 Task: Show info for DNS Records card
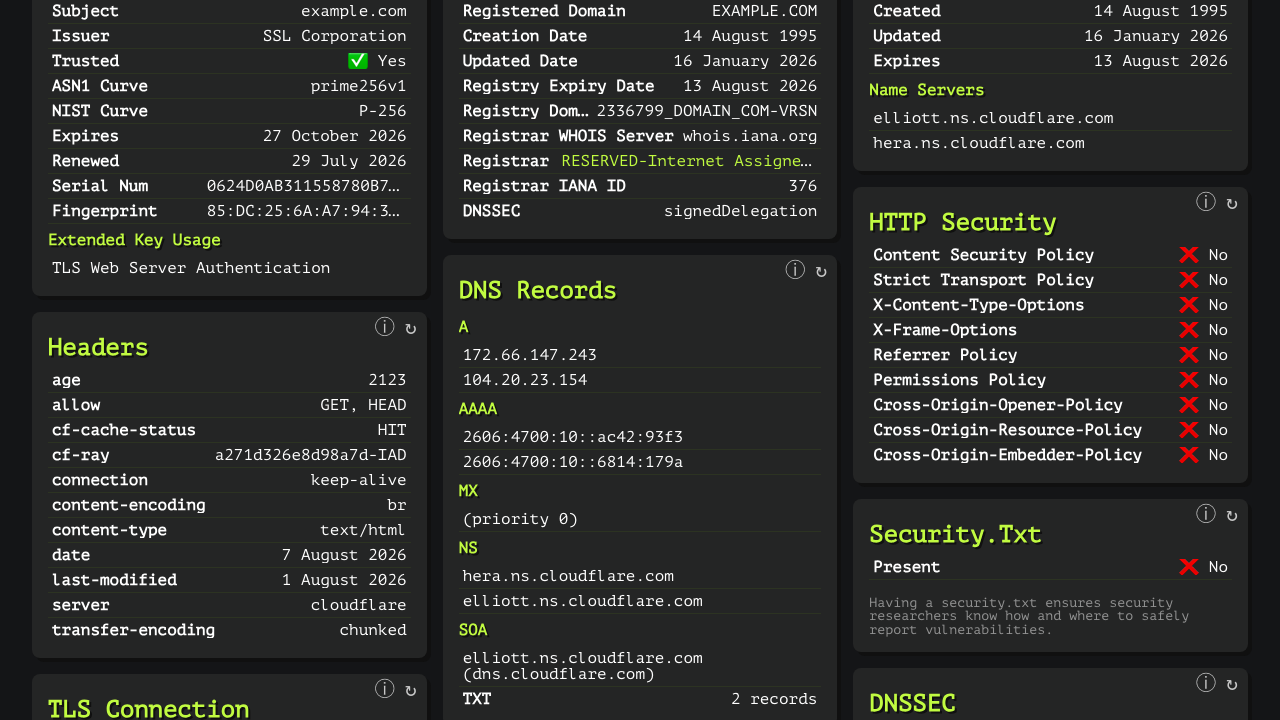point(795,270)
